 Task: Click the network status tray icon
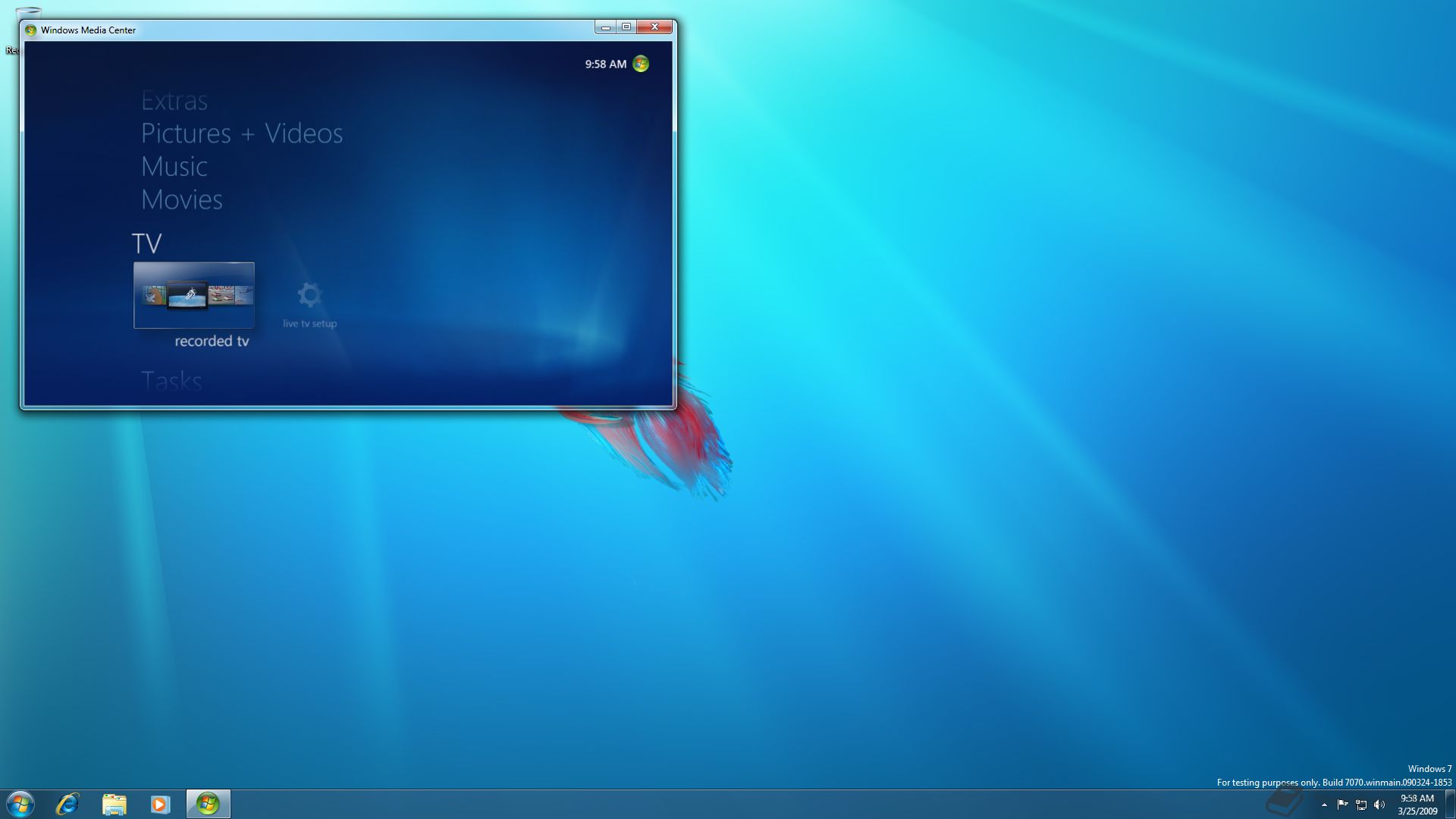coord(1361,805)
